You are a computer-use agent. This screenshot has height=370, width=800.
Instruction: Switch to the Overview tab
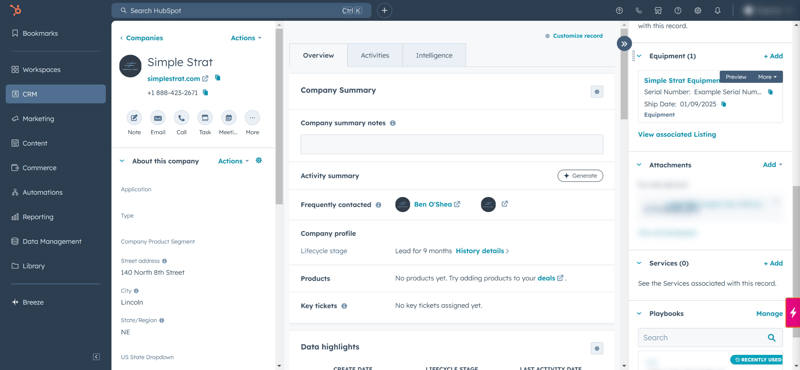click(x=318, y=56)
